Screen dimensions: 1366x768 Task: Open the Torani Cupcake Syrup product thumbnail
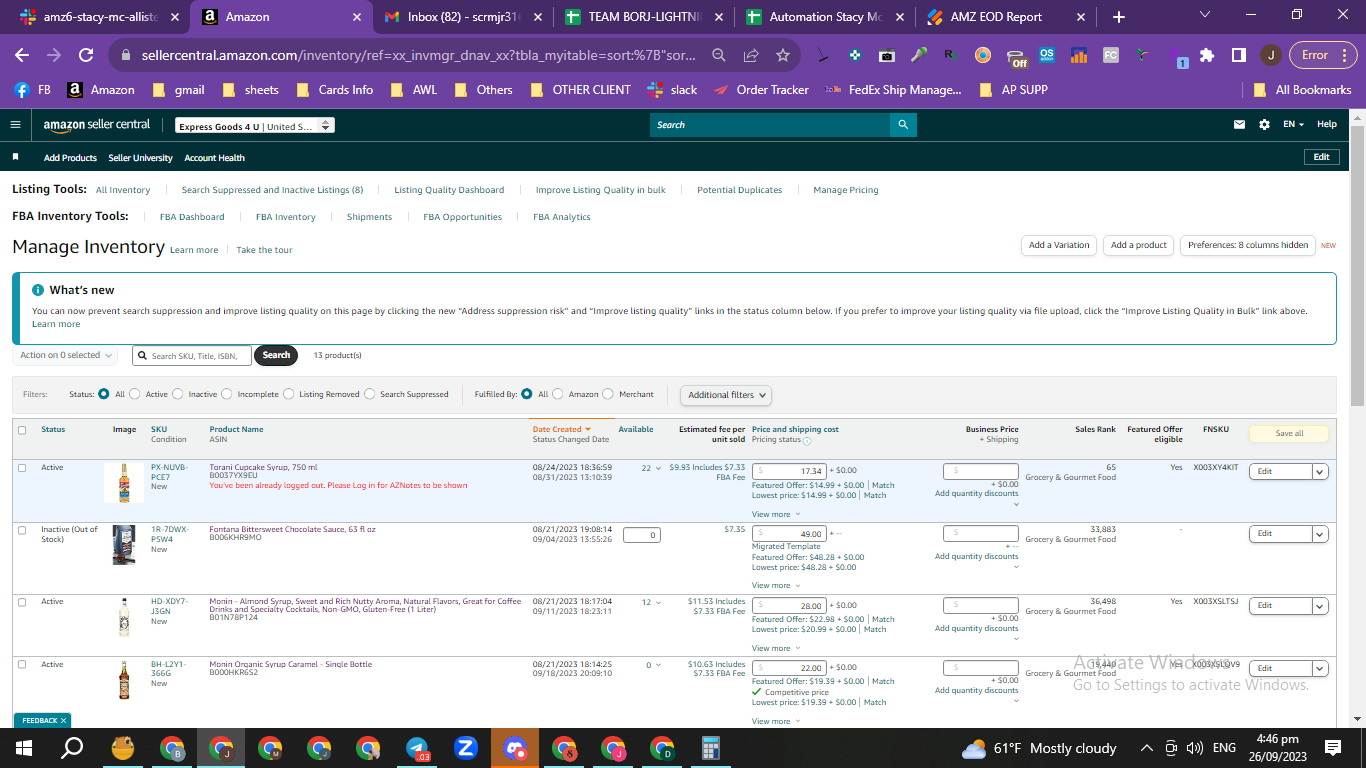coord(124,483)
